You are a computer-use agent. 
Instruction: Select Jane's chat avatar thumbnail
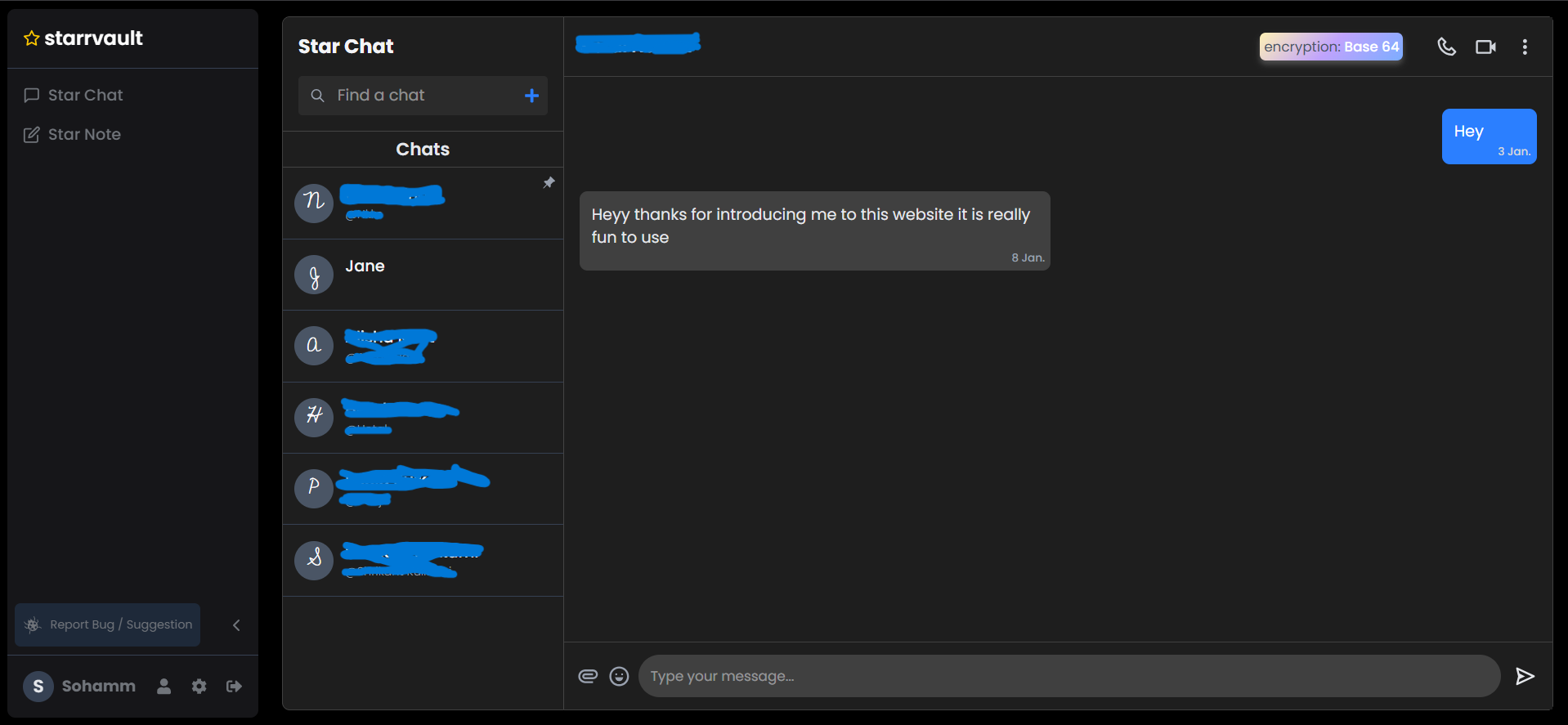coord(313,275)
